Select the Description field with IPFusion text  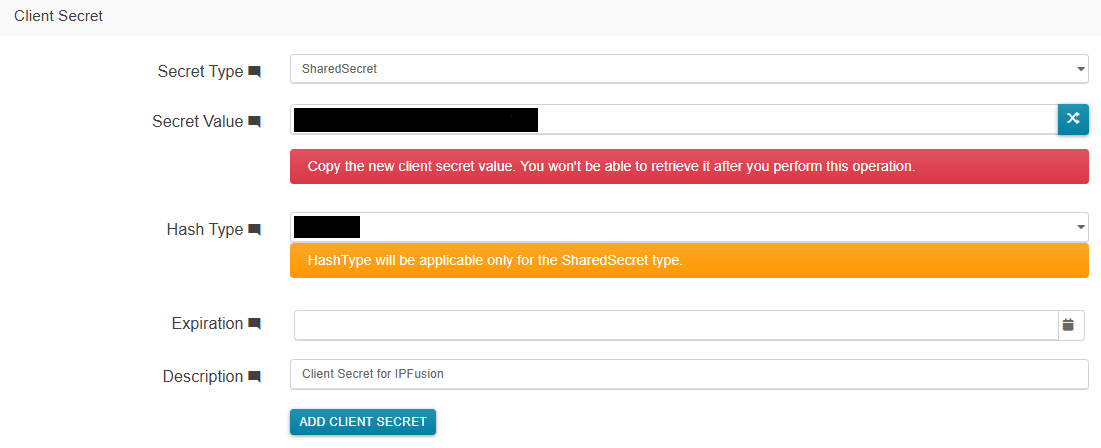(688, 374)
